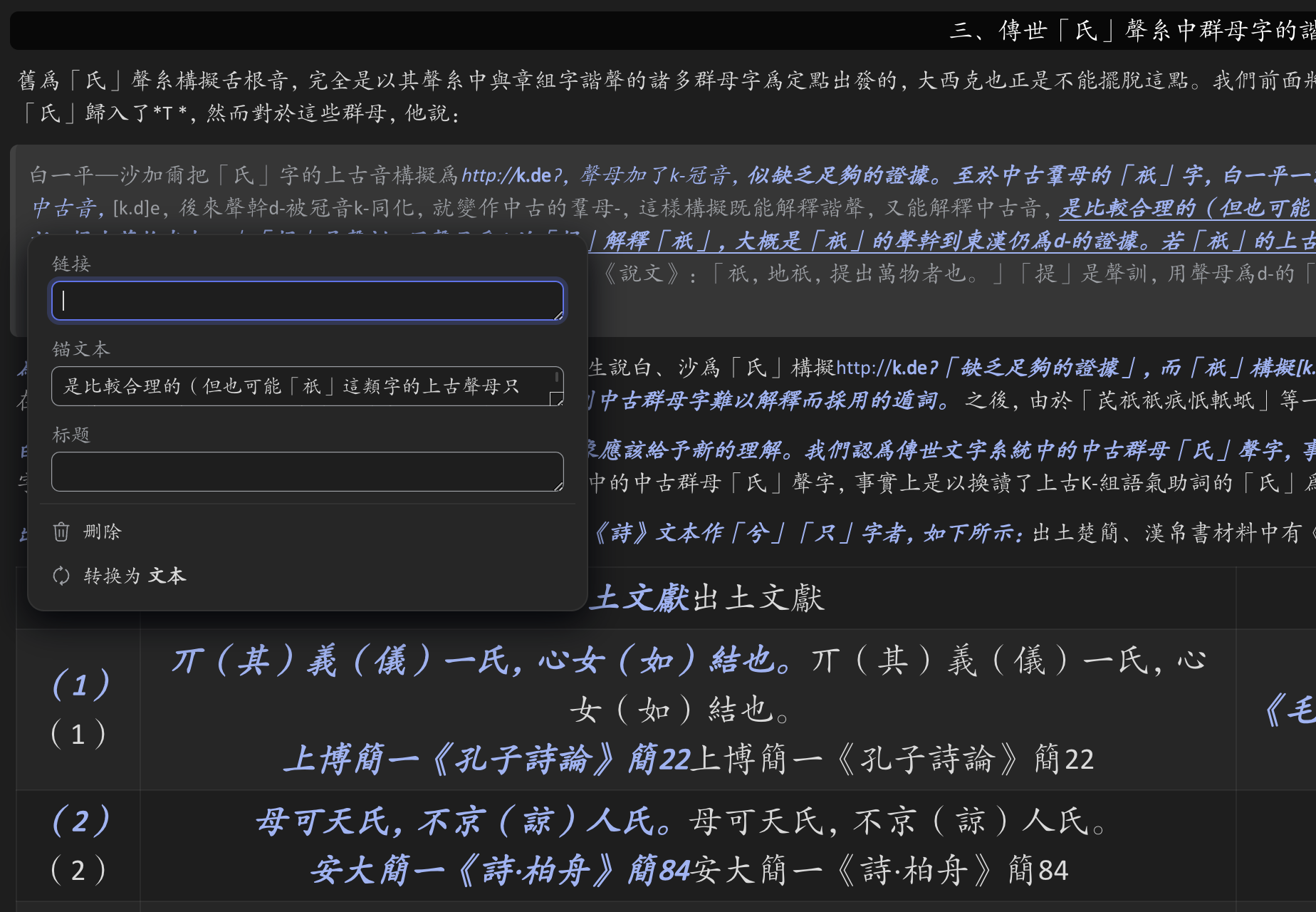1316x912 pixels.
Task: Select 转换为 文本 to convert link to text
Action: [133, 575]
